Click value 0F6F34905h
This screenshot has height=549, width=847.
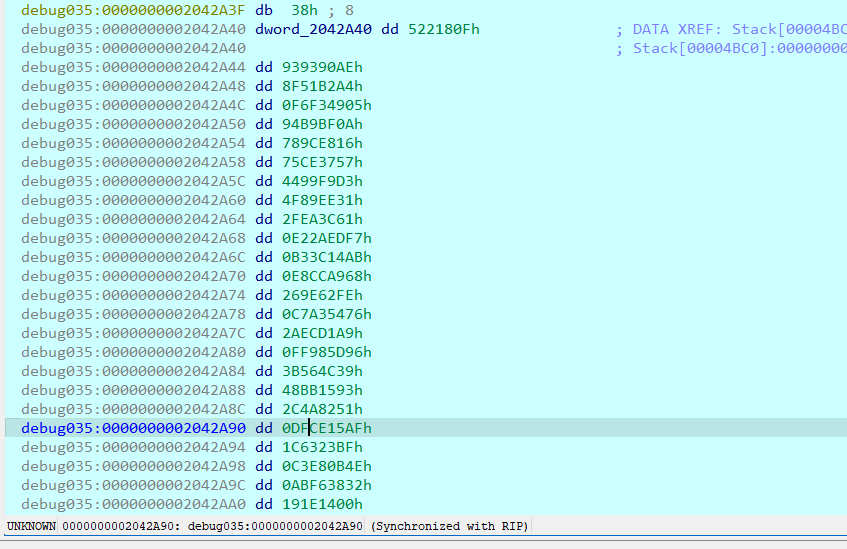327,105
